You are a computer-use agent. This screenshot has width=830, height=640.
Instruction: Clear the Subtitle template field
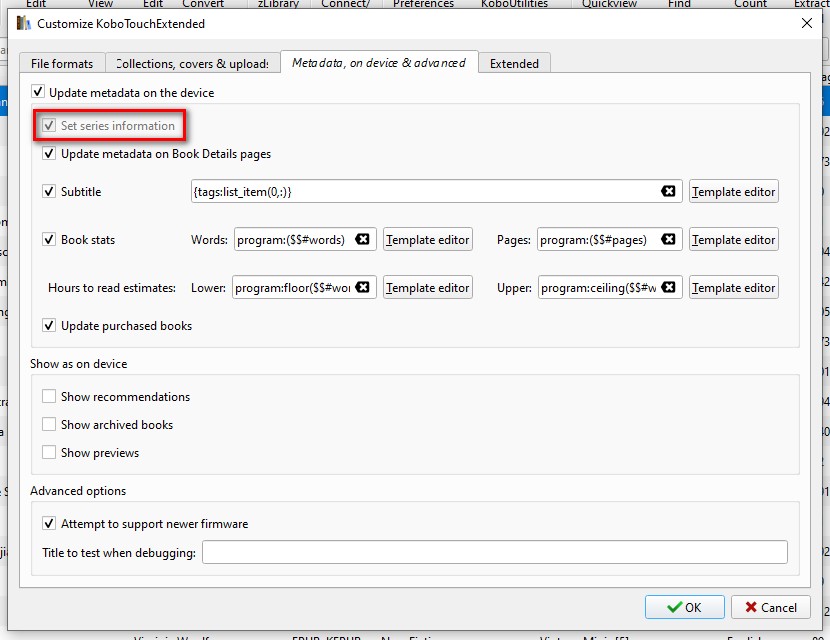pos(668,191)
